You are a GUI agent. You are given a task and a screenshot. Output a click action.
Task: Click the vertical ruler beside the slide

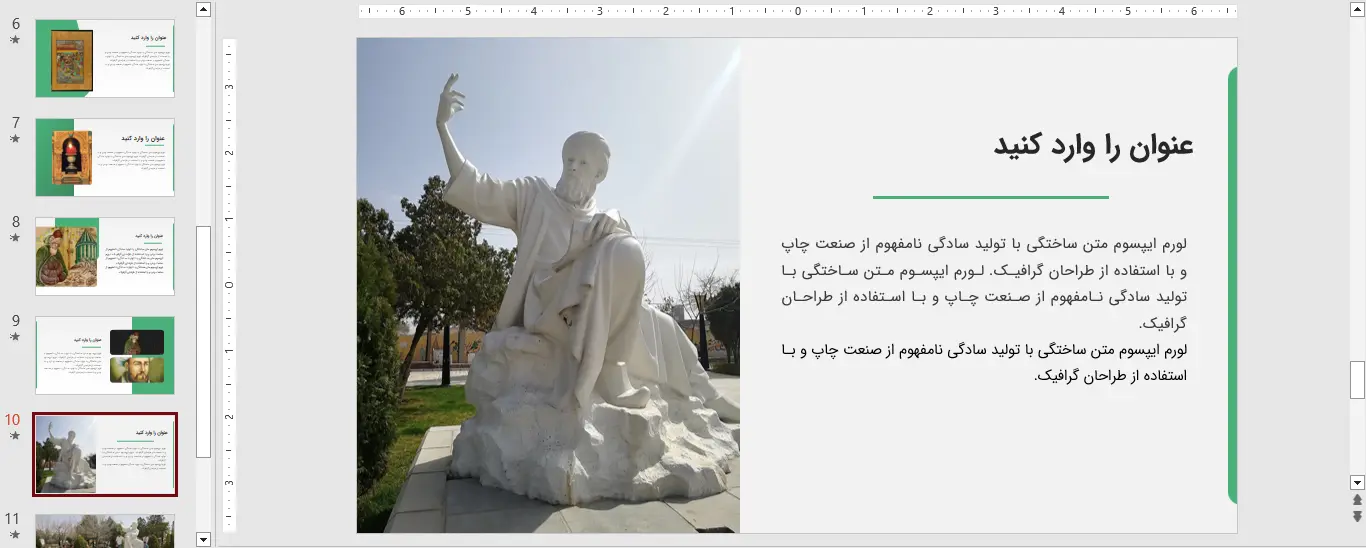229,285
